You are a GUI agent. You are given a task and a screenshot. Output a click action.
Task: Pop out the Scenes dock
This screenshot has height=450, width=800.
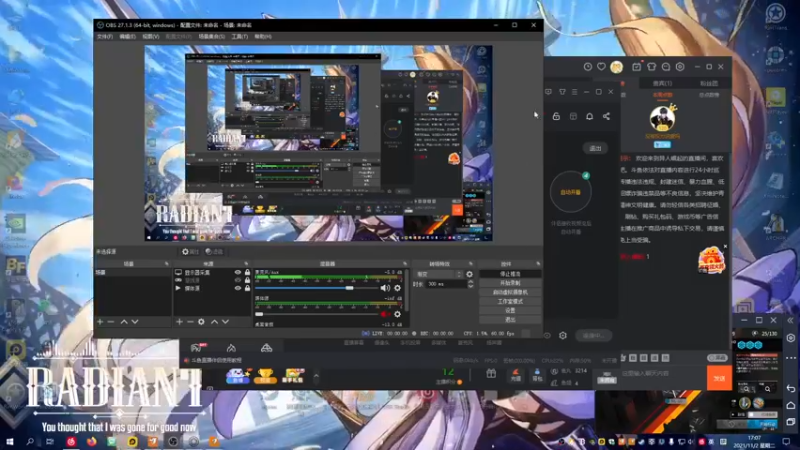[x=167, y=264]
